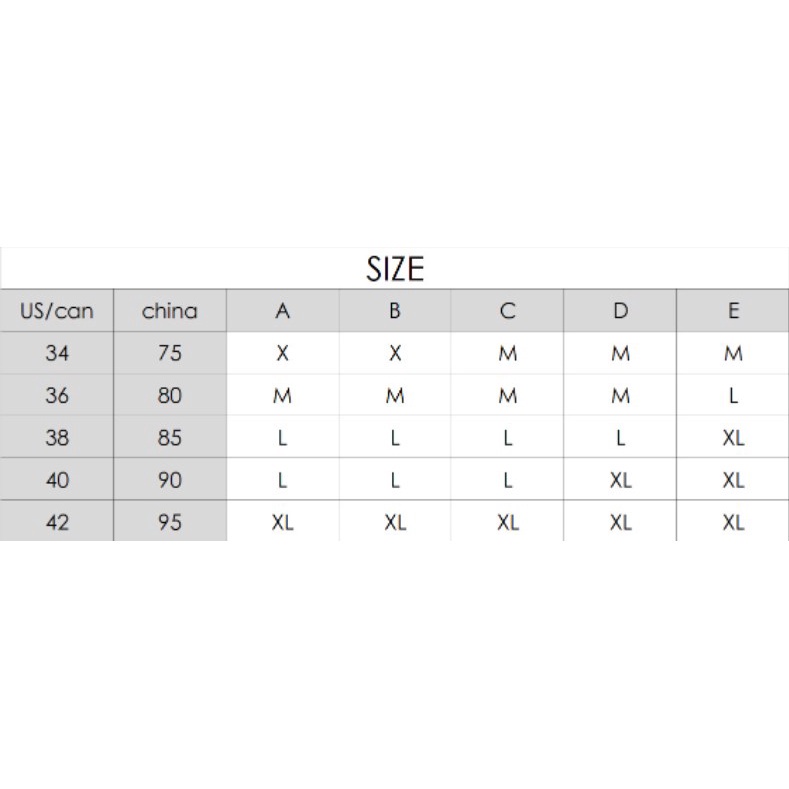This screenshot has height=789, width=789.
Task: Click the china size 75 cell
Action: pos(170,353)
